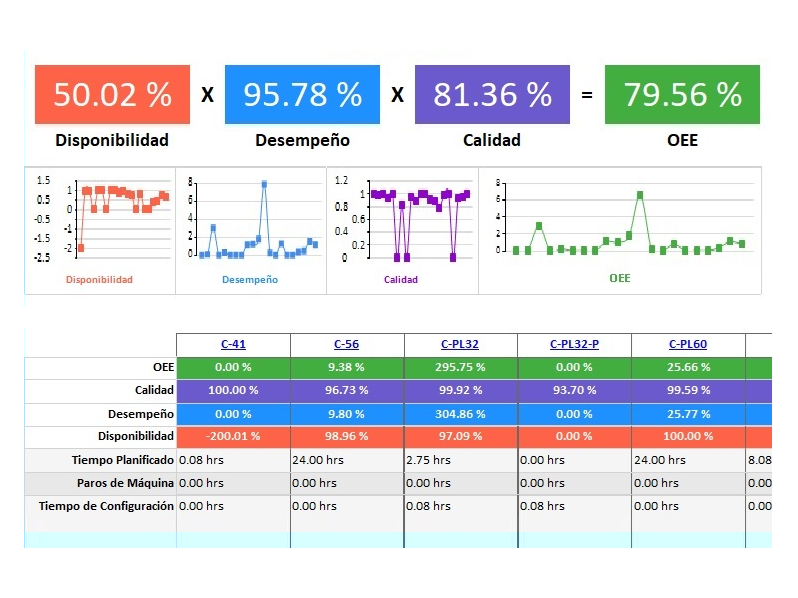798x598 pixels.
Task: Click the 304.86 % Desempeño cell
Action: 461,414
